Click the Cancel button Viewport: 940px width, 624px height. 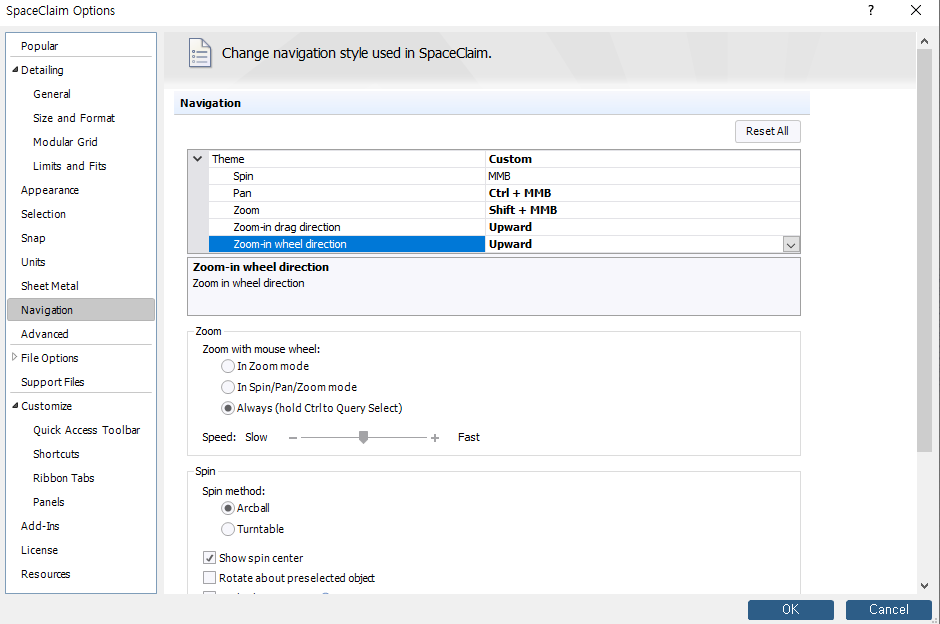[x=888, y=610]
